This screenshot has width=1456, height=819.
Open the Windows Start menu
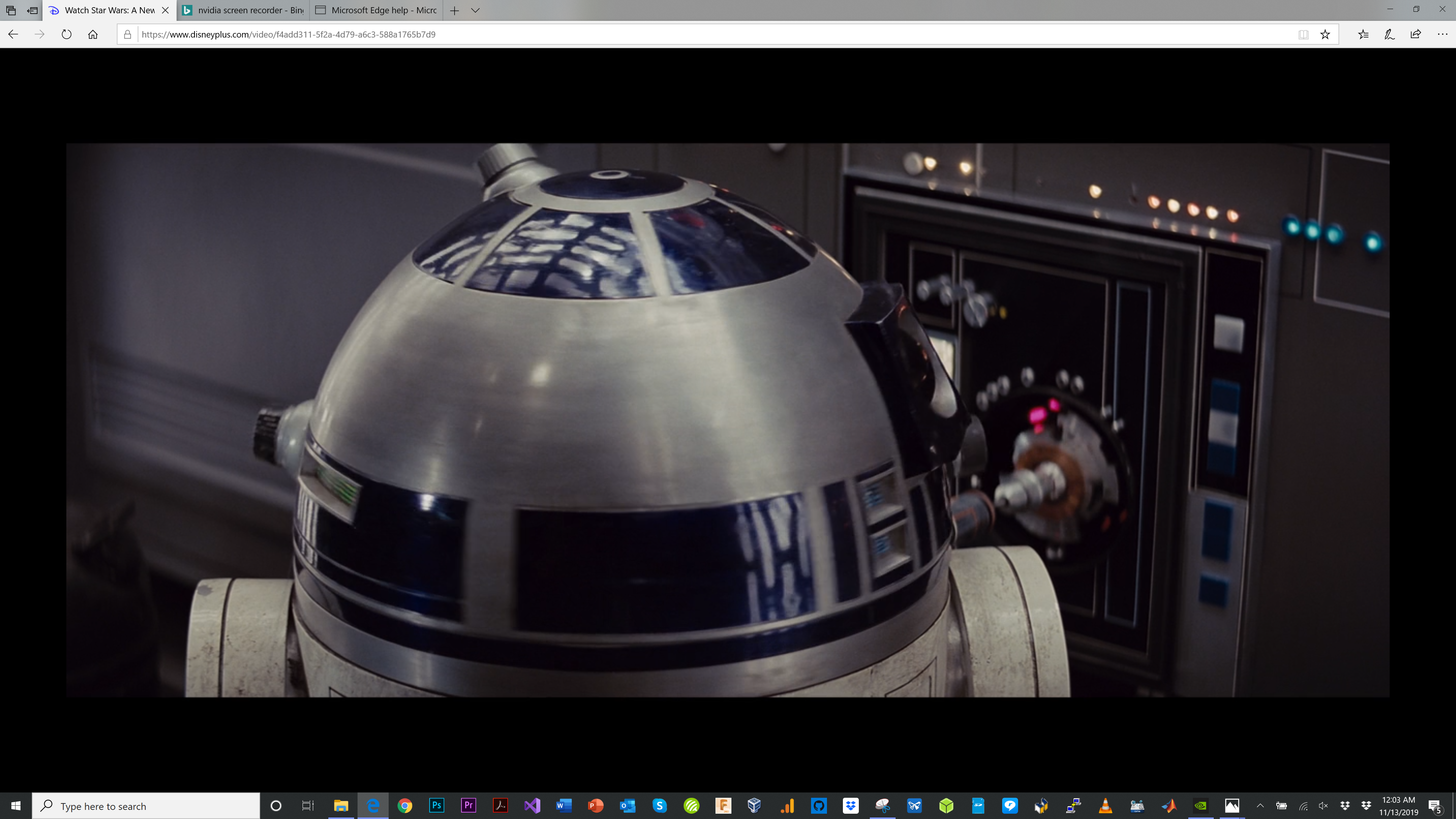click(16, 805)
